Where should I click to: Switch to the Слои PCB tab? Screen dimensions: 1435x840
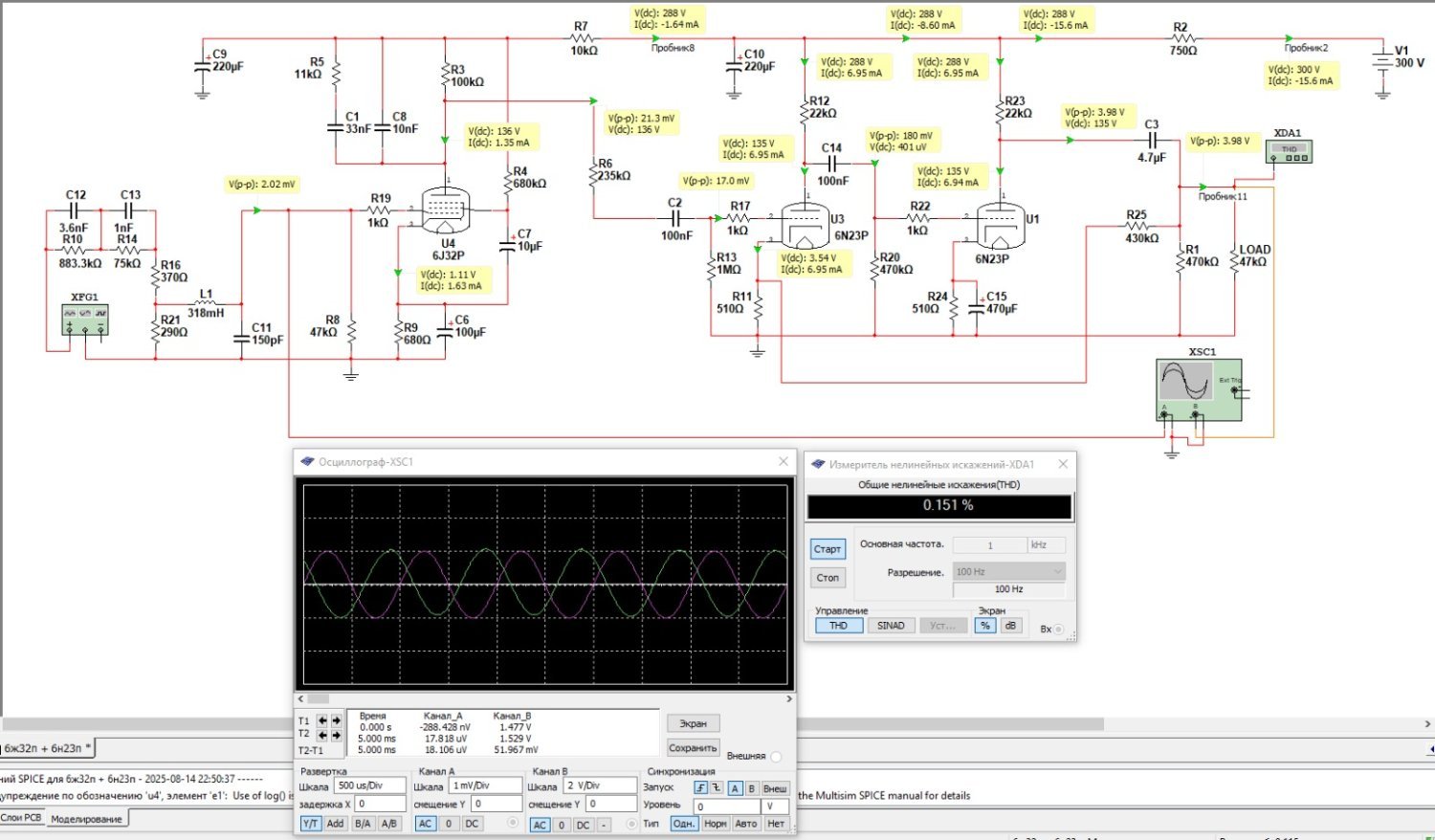click(21, 818)
